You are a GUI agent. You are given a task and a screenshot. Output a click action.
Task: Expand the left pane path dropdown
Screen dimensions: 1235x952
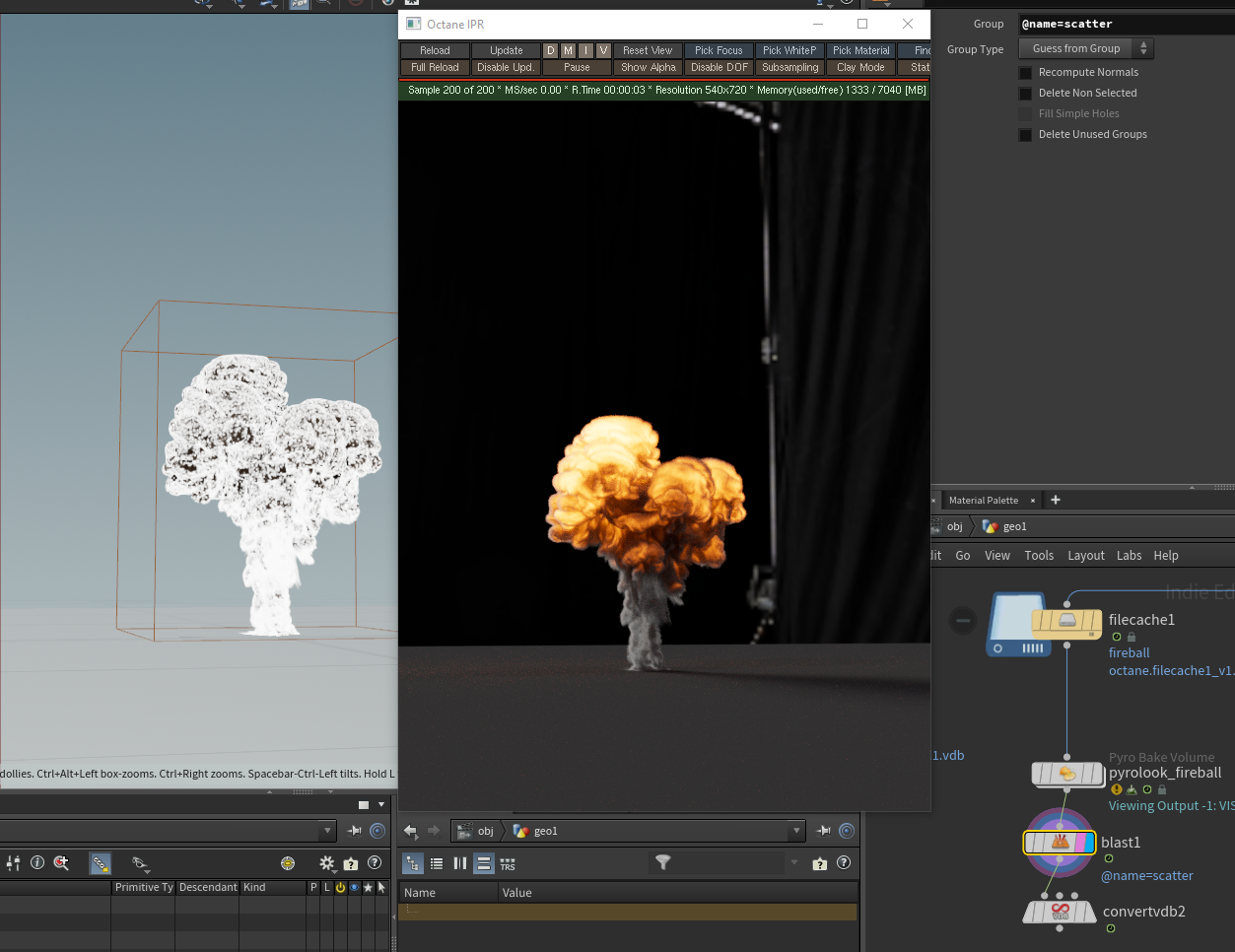coord(328,831)
